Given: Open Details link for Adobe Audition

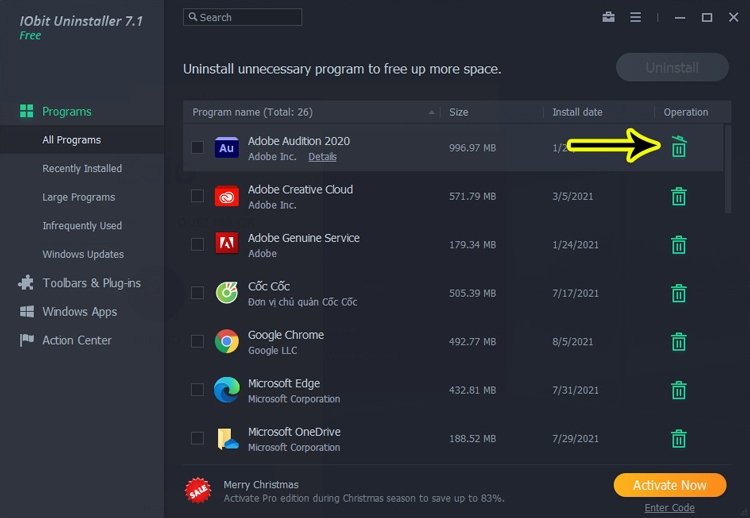Looking at the screenshot, I should tap(322, 157).
